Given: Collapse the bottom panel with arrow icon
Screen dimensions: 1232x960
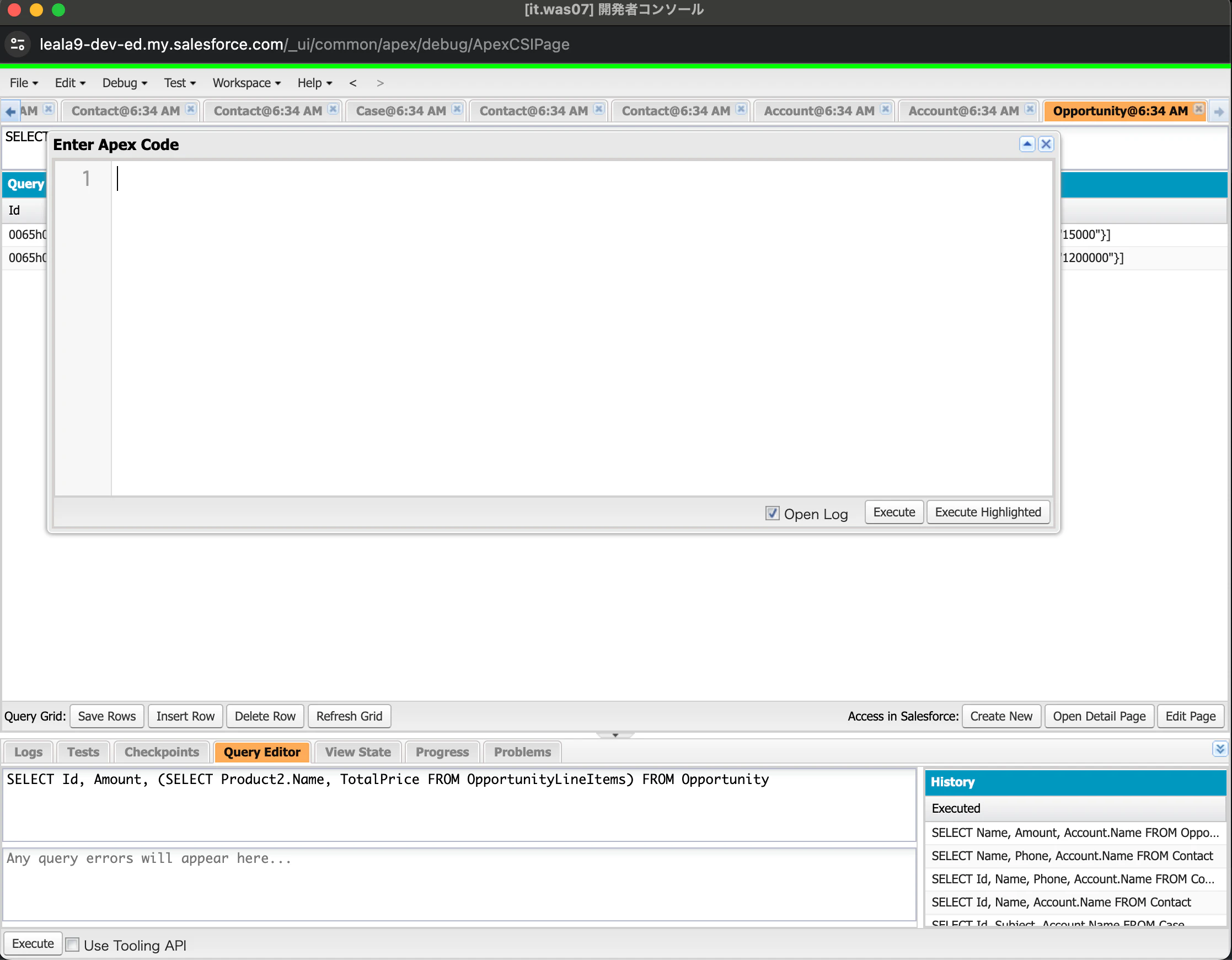Looking at the screenshot, I should pos(1219,749).
